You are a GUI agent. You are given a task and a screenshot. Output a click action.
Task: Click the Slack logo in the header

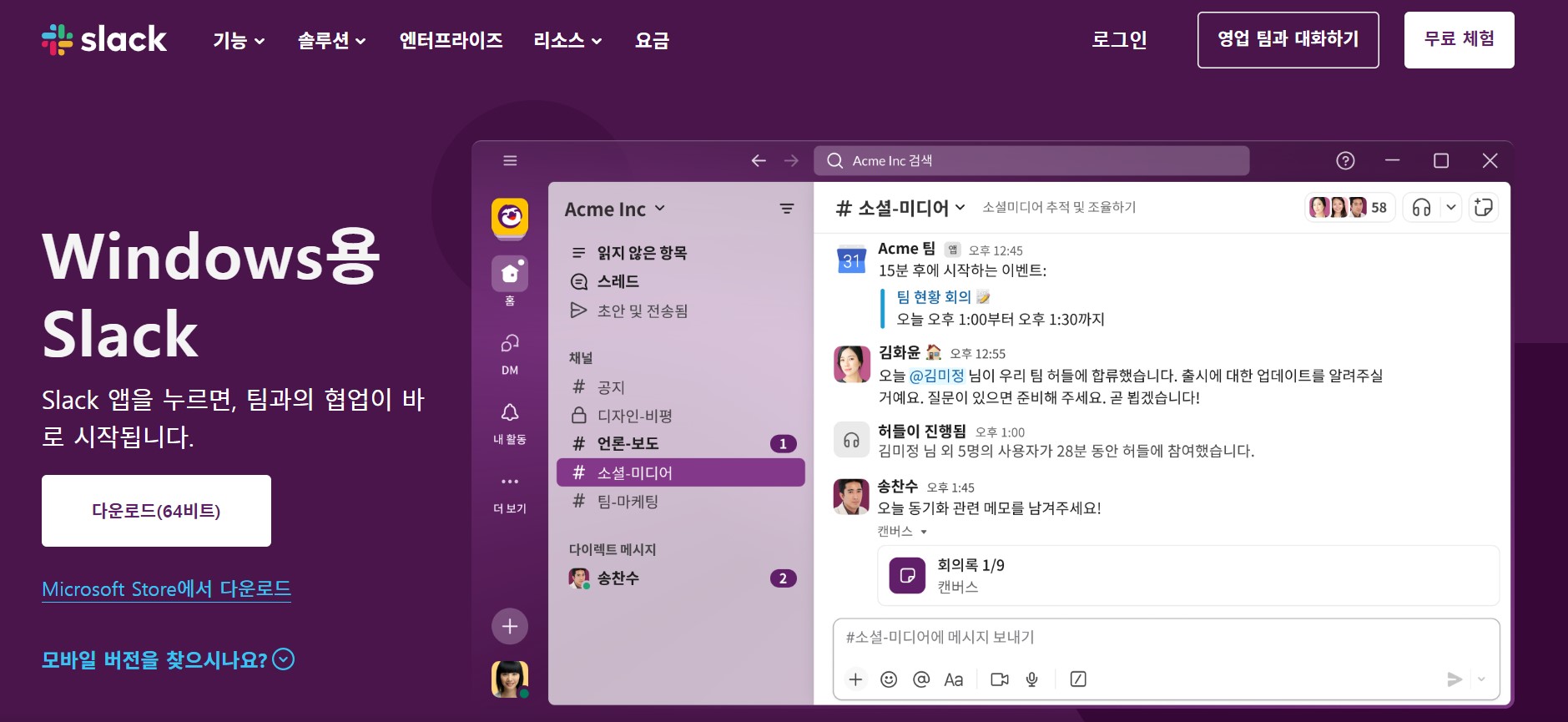click(104, 39)
